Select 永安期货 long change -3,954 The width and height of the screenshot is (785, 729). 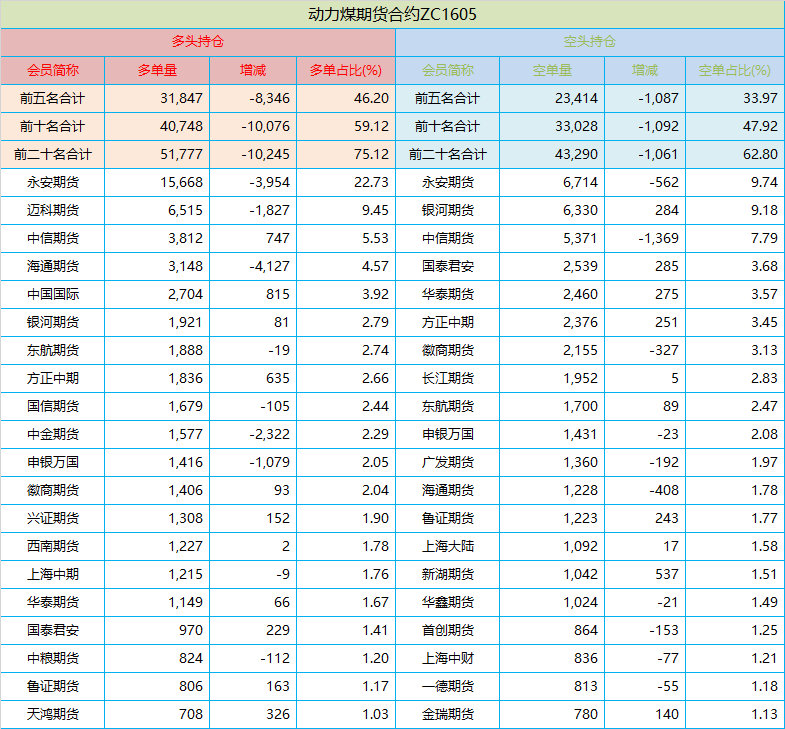269,182
